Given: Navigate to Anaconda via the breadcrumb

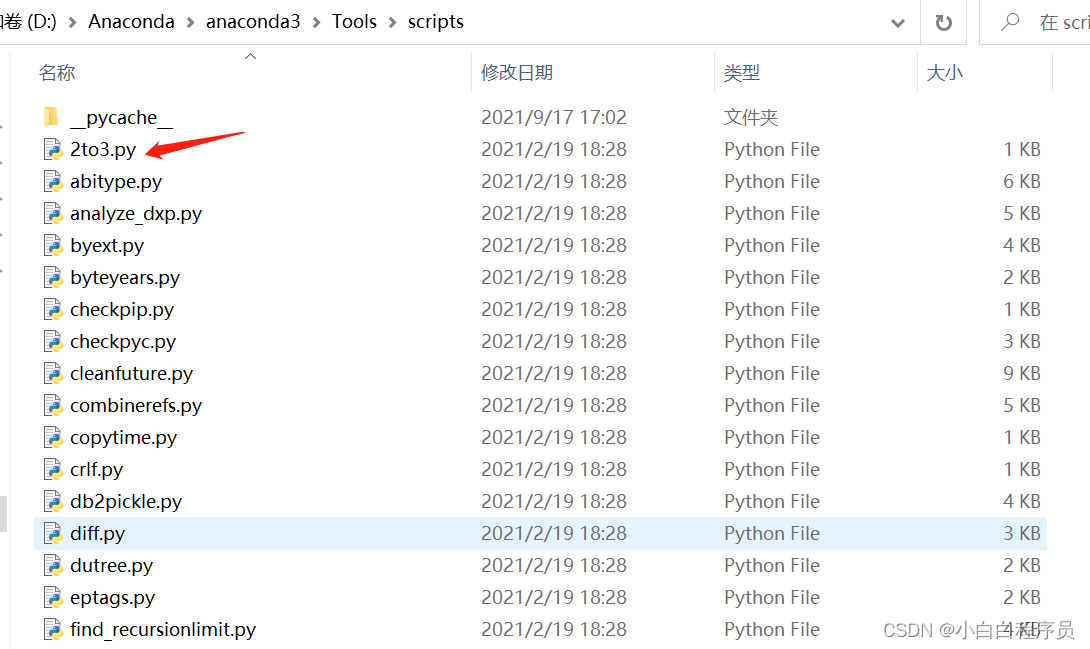Looking at the screenshot, I should click(x=131, y=21).
